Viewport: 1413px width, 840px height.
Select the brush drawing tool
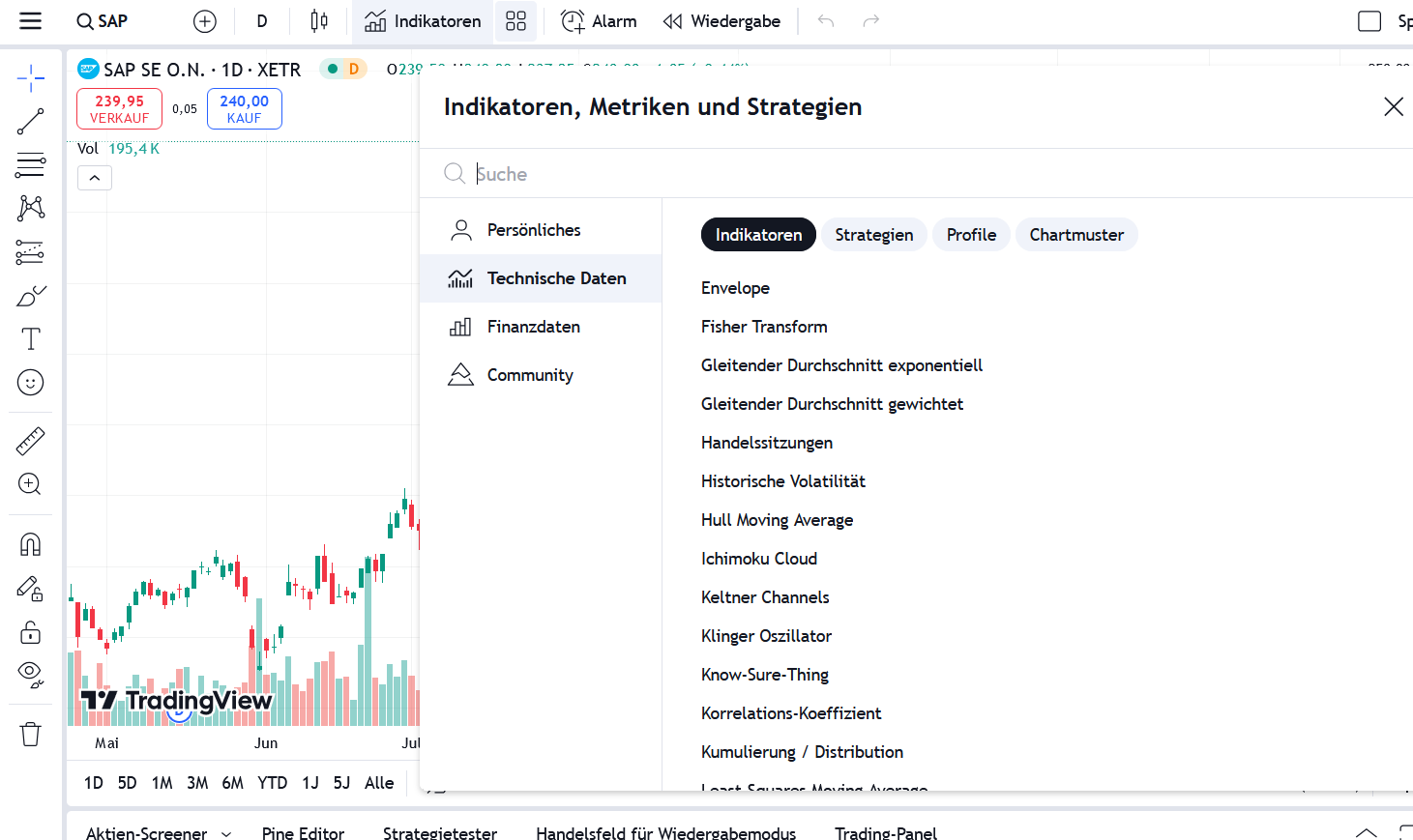[30, 296]
